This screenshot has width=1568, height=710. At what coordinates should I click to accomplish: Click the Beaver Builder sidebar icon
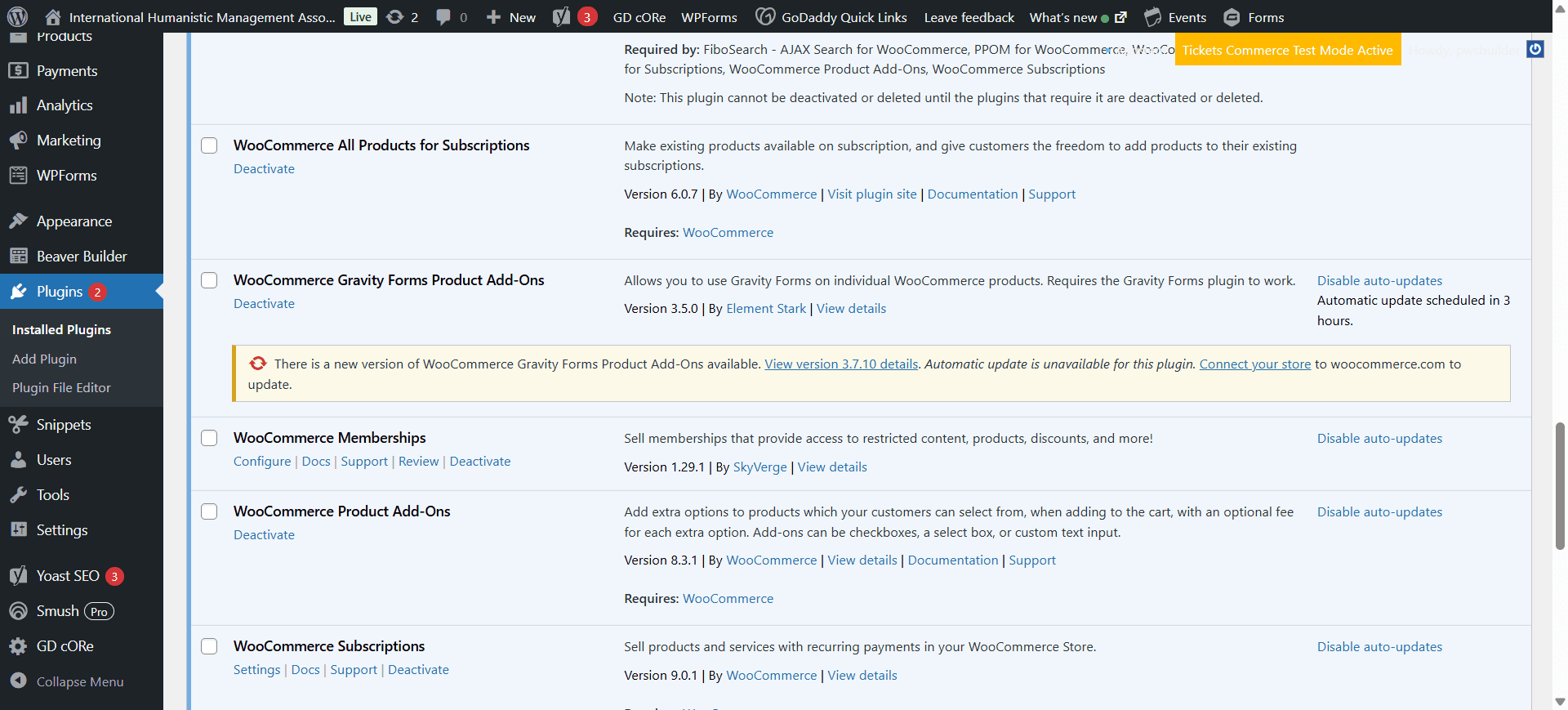(18, 257)
